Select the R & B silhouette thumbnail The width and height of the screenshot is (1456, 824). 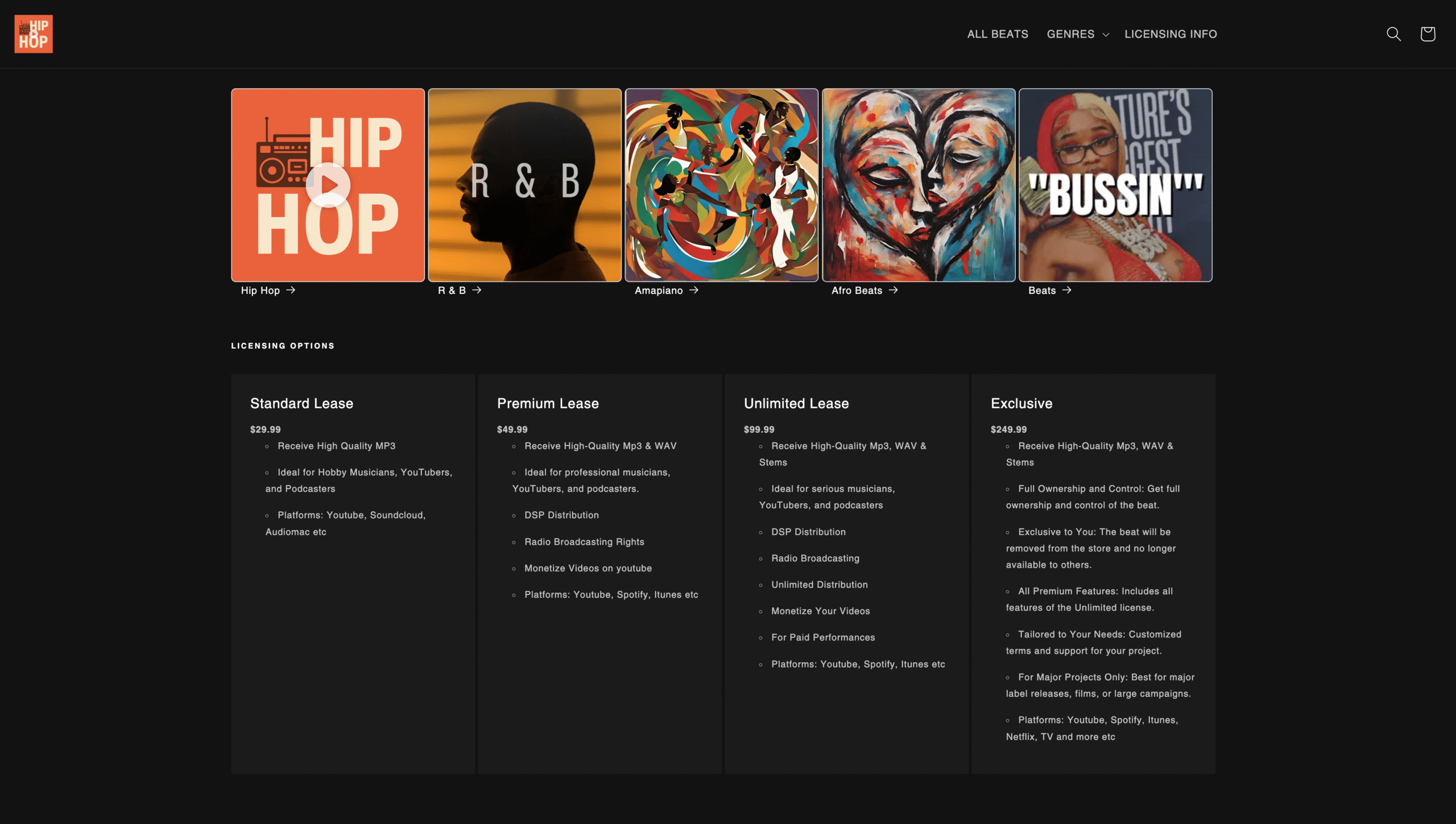coord(524,185)
